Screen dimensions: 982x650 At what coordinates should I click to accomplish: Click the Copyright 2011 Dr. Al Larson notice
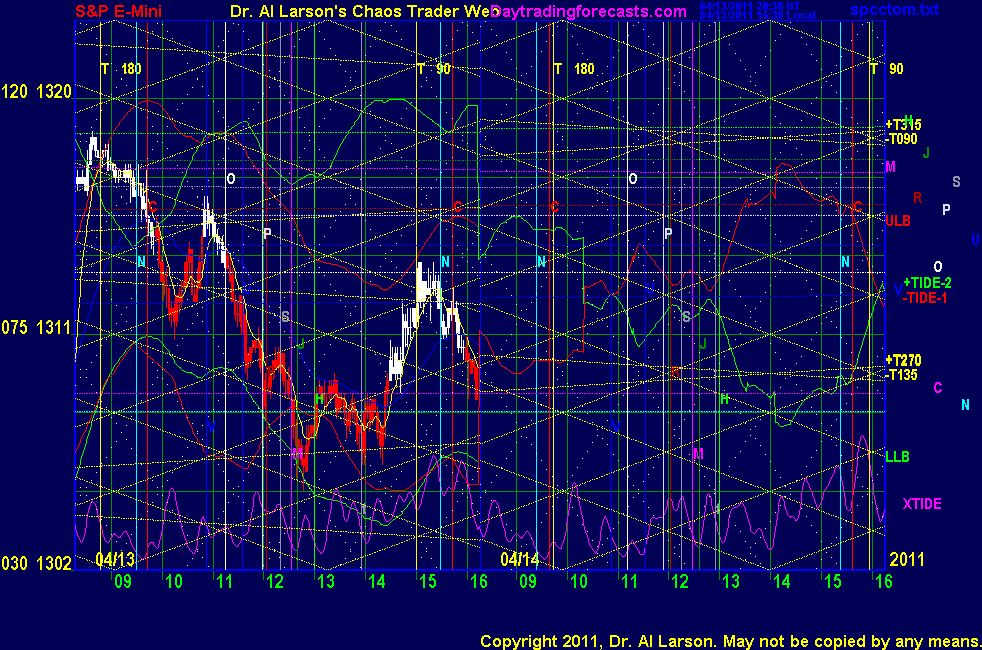pos(730,641)
